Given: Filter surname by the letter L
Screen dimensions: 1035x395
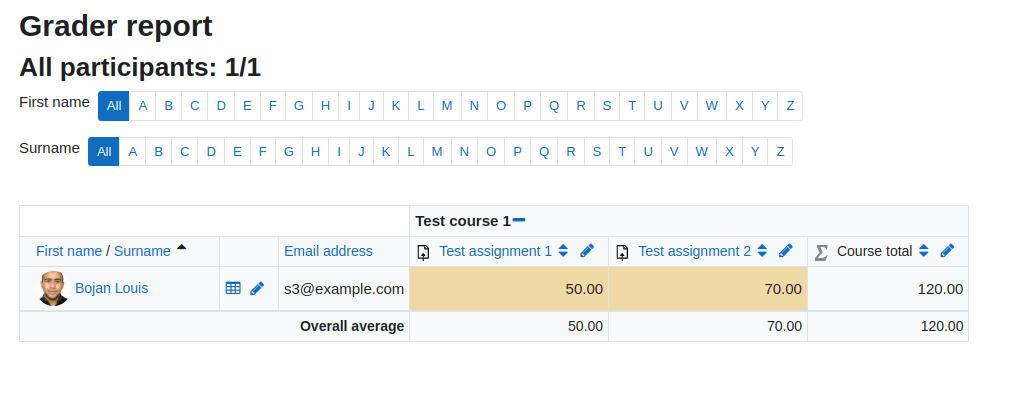Looking at the screenshot, I should click(411, 151).
